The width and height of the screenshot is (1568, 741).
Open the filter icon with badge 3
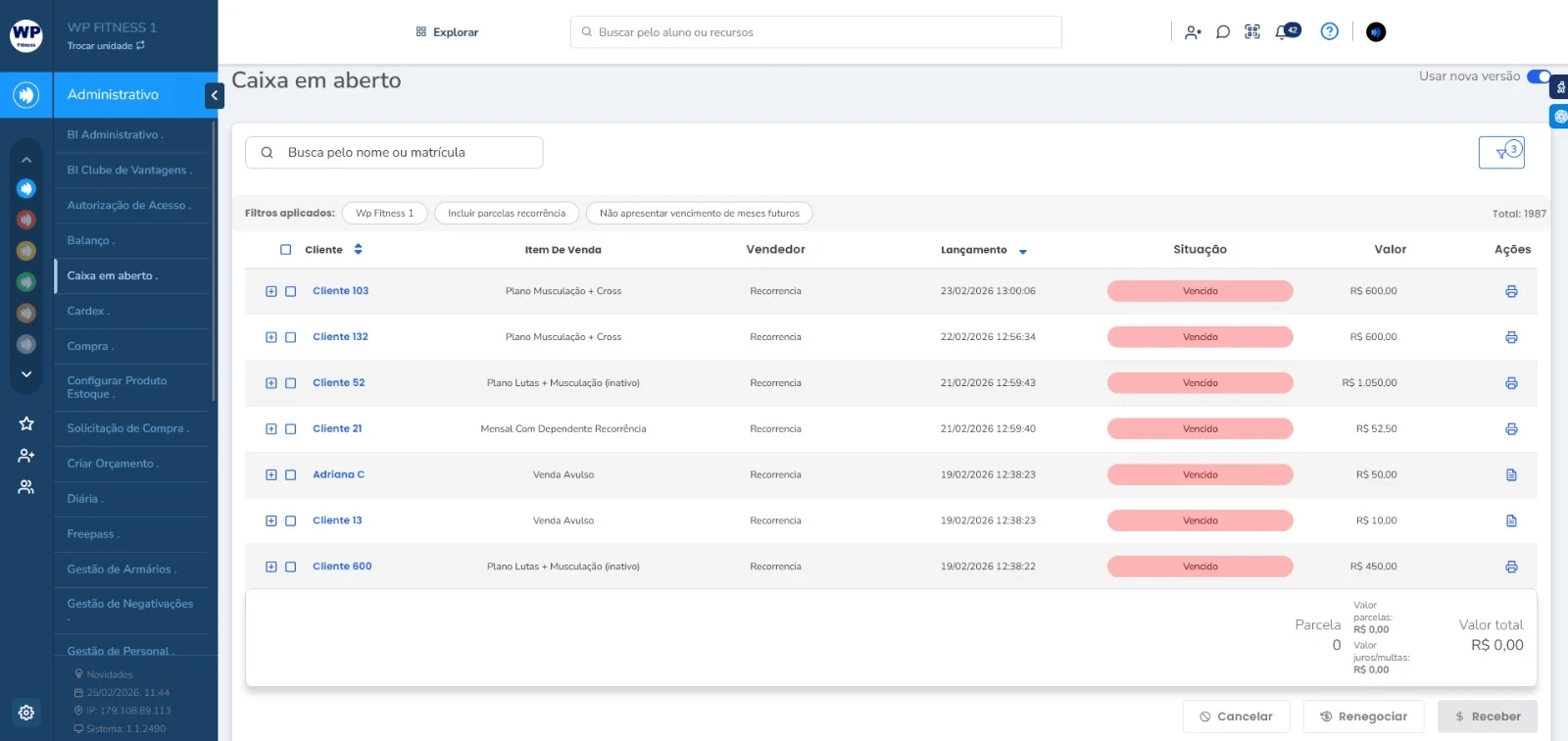[x=1501, y=153]
